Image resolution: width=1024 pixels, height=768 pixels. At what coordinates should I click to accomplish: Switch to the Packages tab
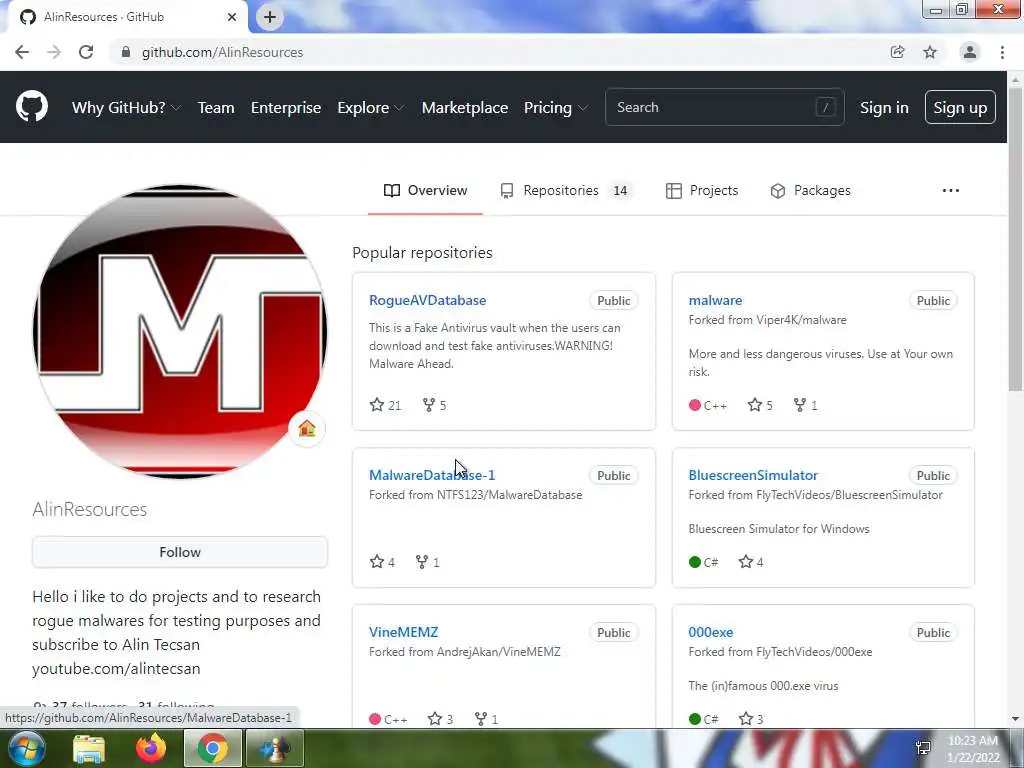(x=810, y=191)
